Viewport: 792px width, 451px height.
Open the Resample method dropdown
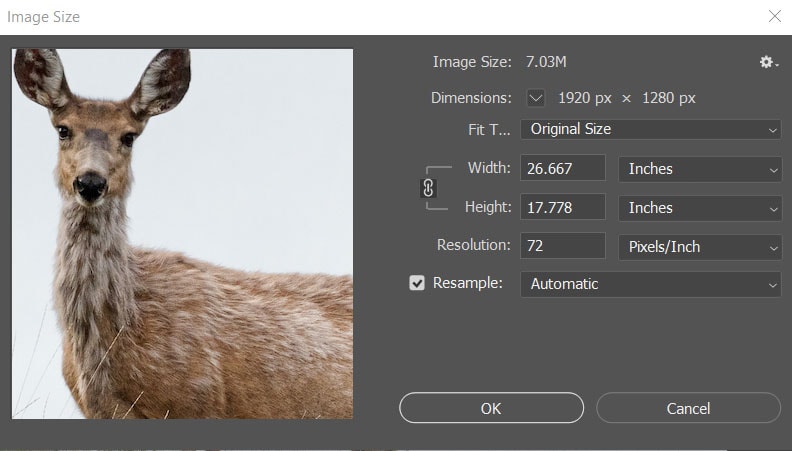tap(651, 284)
